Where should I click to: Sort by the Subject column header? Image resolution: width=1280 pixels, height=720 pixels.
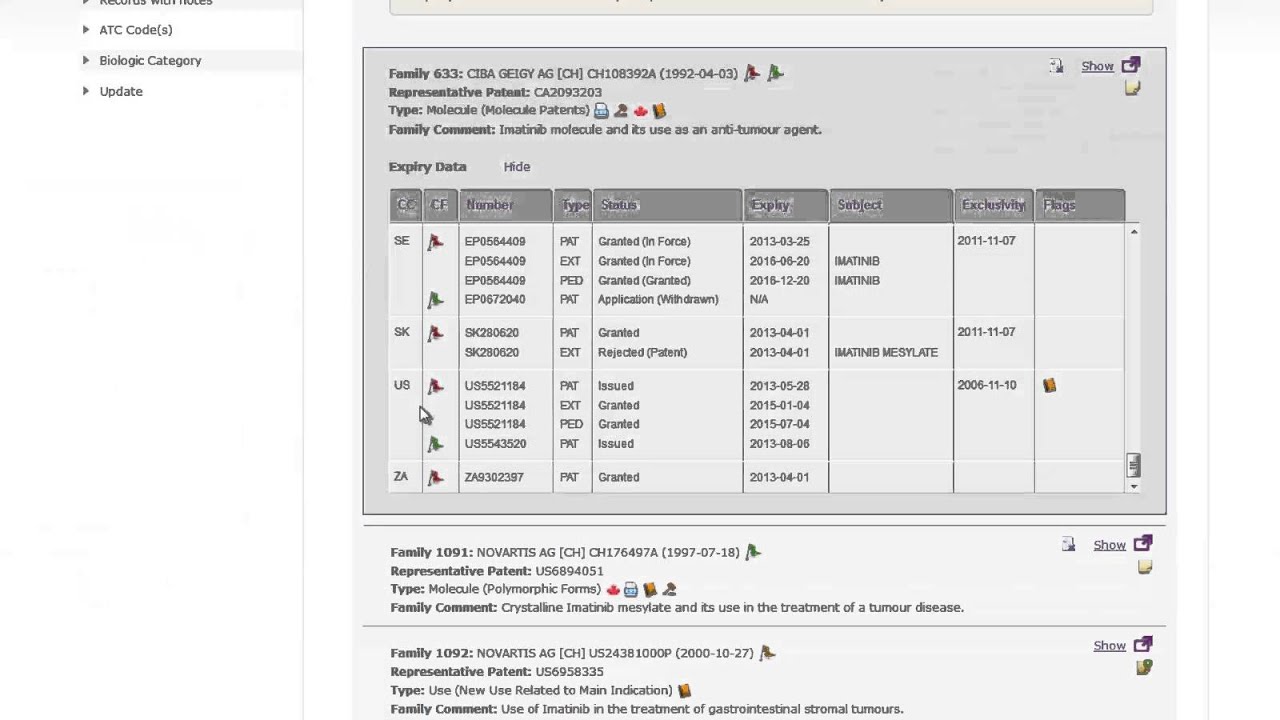[x=891, y=205]
